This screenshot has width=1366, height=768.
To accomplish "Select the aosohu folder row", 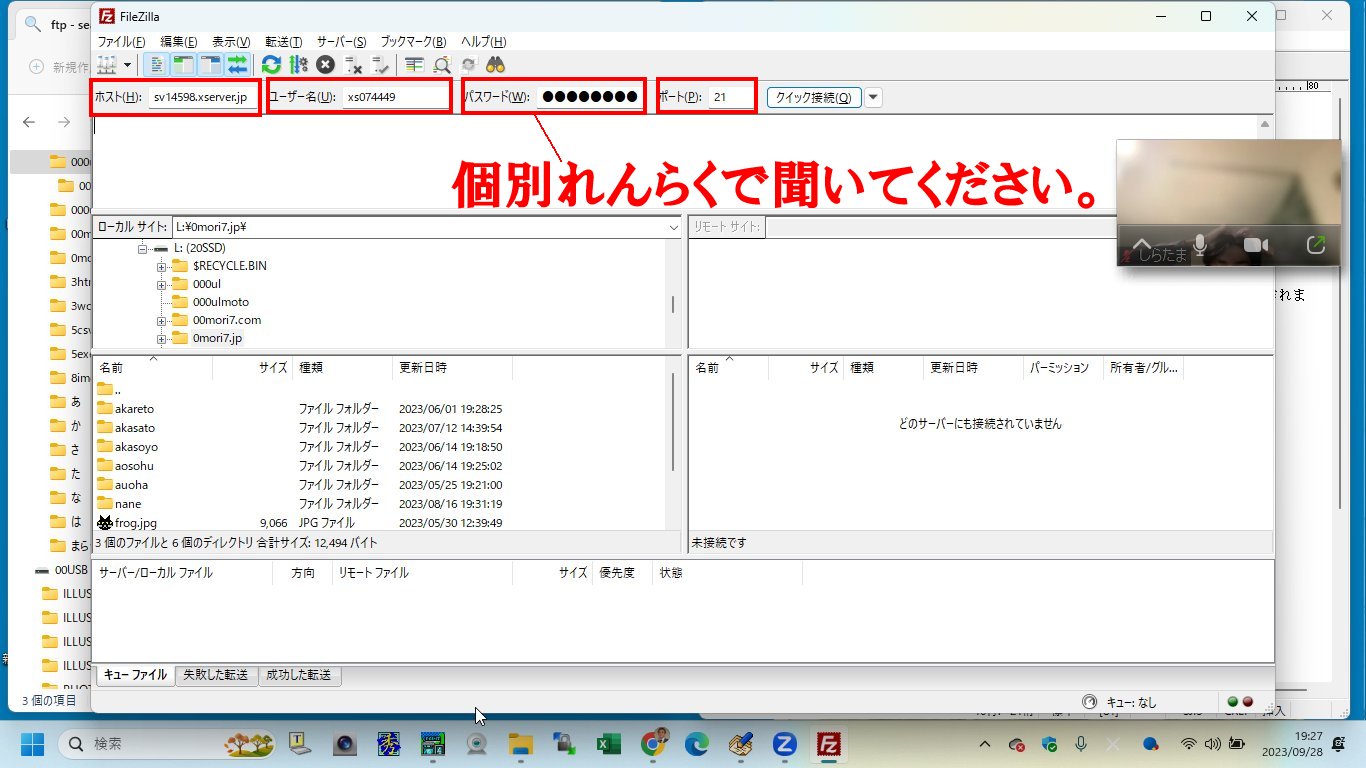I will (380, 466).
